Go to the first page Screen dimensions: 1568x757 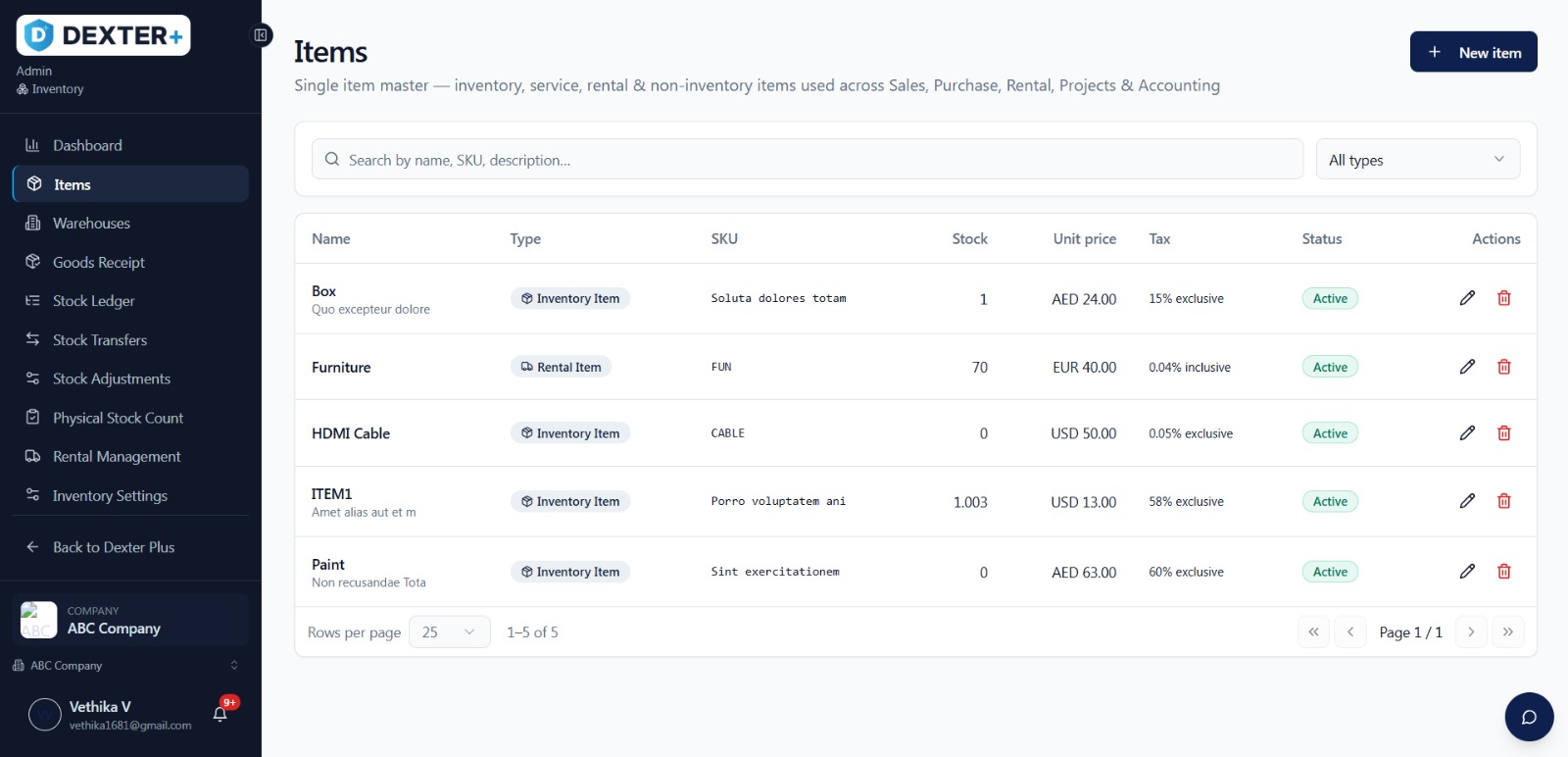coord(1313,632)
